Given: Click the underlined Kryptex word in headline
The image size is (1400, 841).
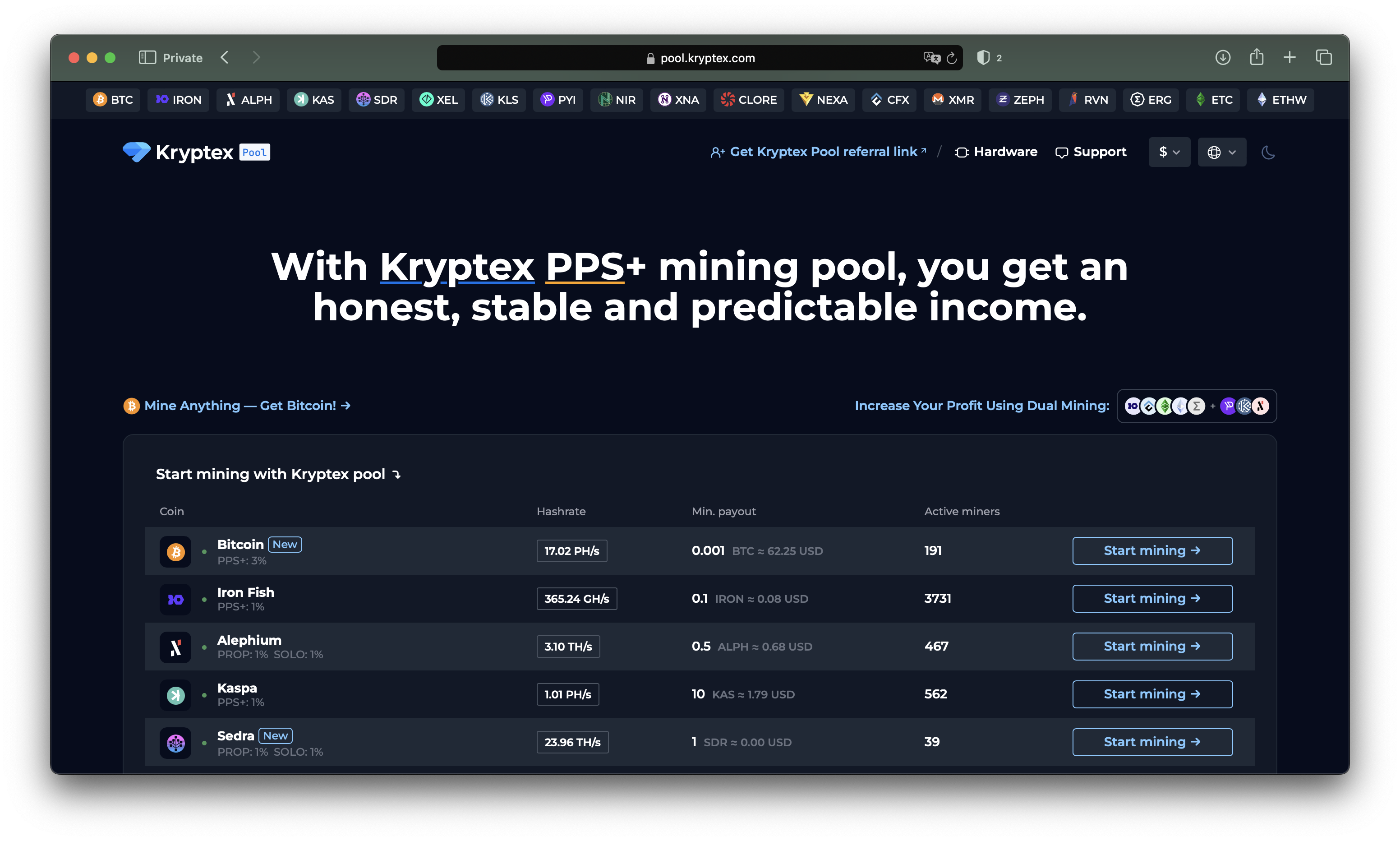Looking at the screenshot, I should [x=456, y=266].
